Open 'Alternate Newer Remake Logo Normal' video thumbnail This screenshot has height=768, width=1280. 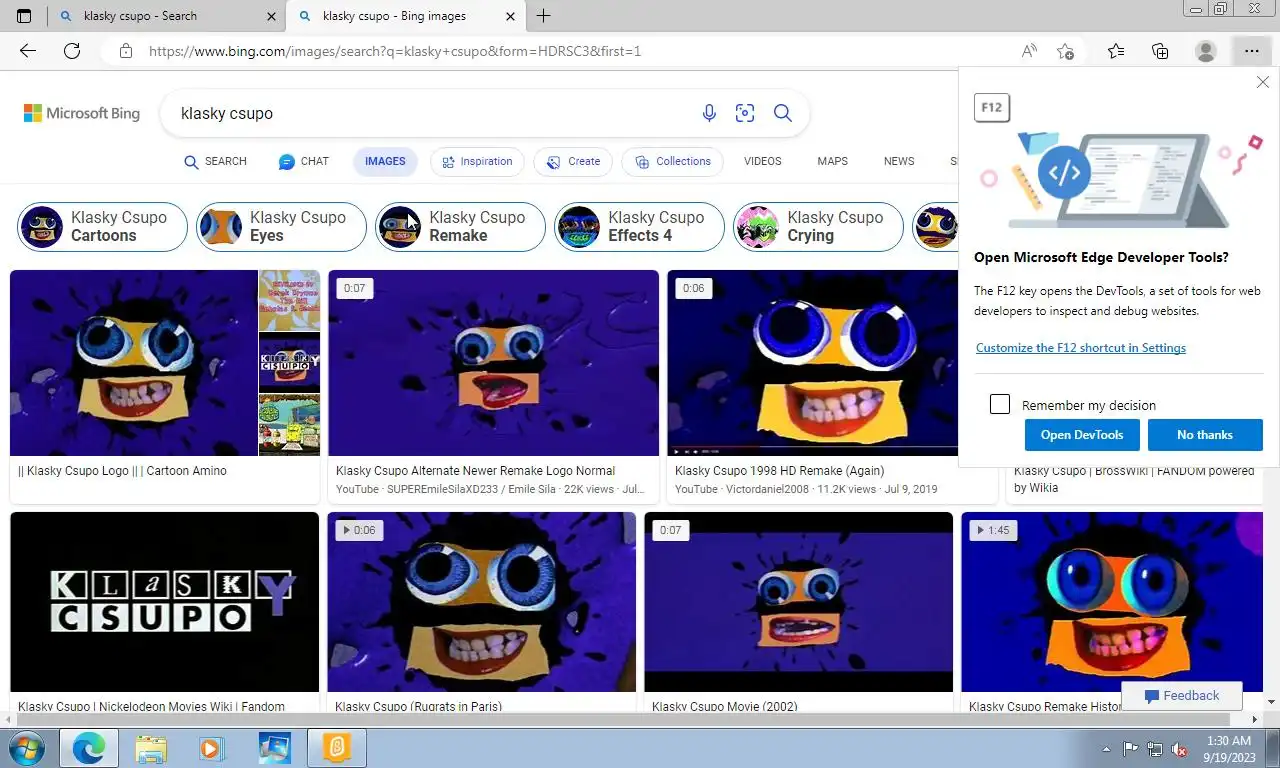click(x=493, y=363)
